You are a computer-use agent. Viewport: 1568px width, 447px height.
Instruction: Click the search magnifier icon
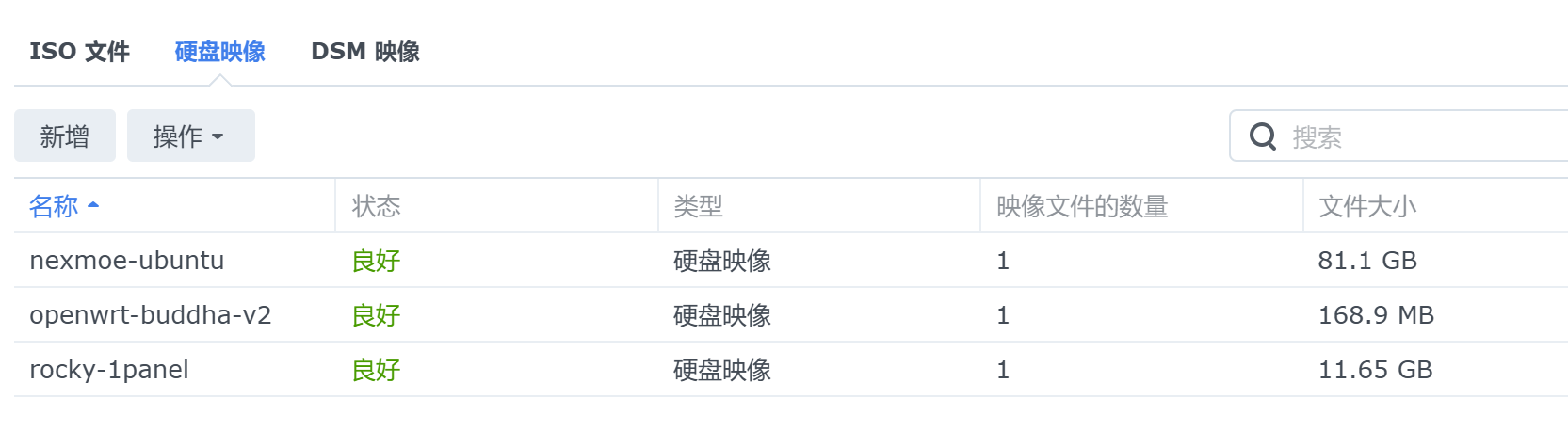(x=1262, y=137)
